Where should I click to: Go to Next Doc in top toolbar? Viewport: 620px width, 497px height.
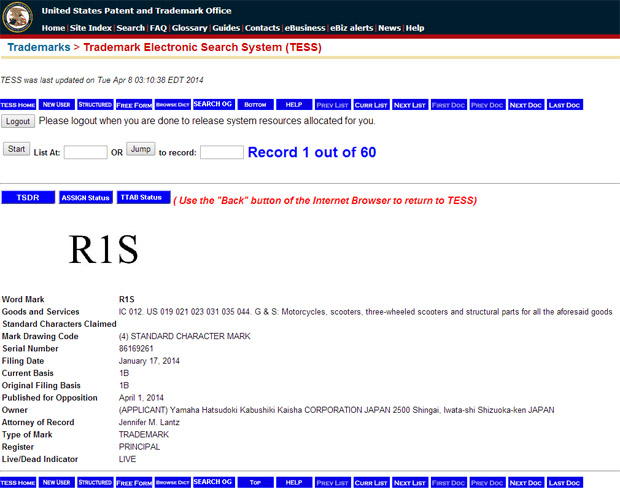tap(526, 105)
